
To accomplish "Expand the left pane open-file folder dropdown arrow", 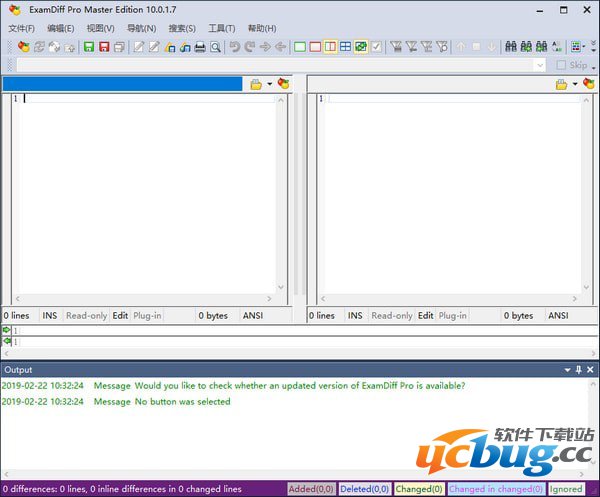I will [x=269, y=84].
